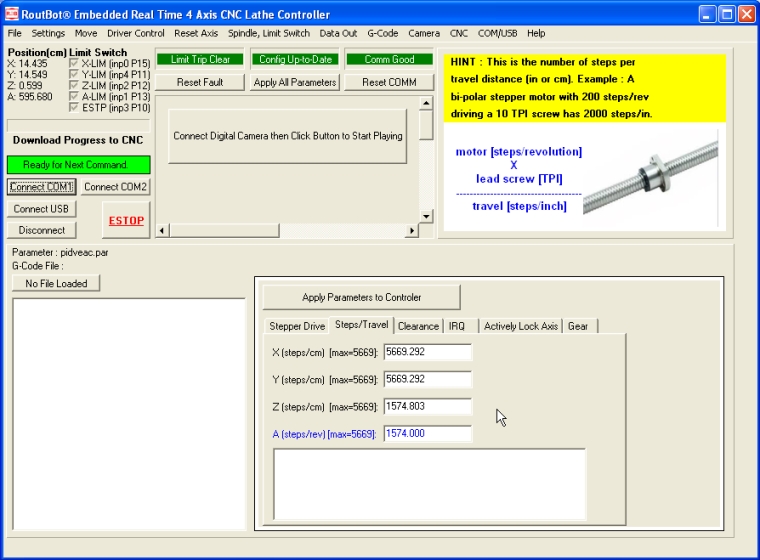Switch to the Clearance tab
Viewport: 760px width, 560px height.
418,326
